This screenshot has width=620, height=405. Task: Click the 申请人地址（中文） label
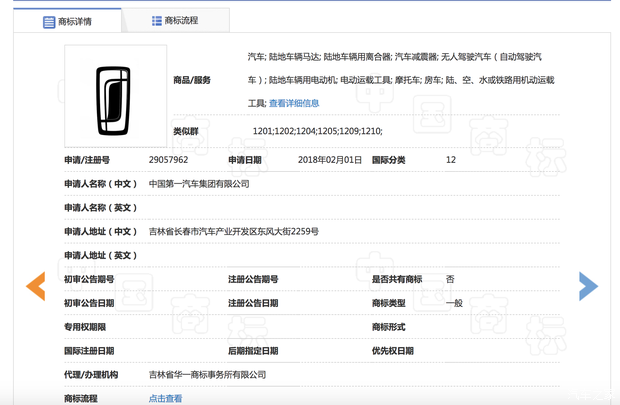point(101,231)
